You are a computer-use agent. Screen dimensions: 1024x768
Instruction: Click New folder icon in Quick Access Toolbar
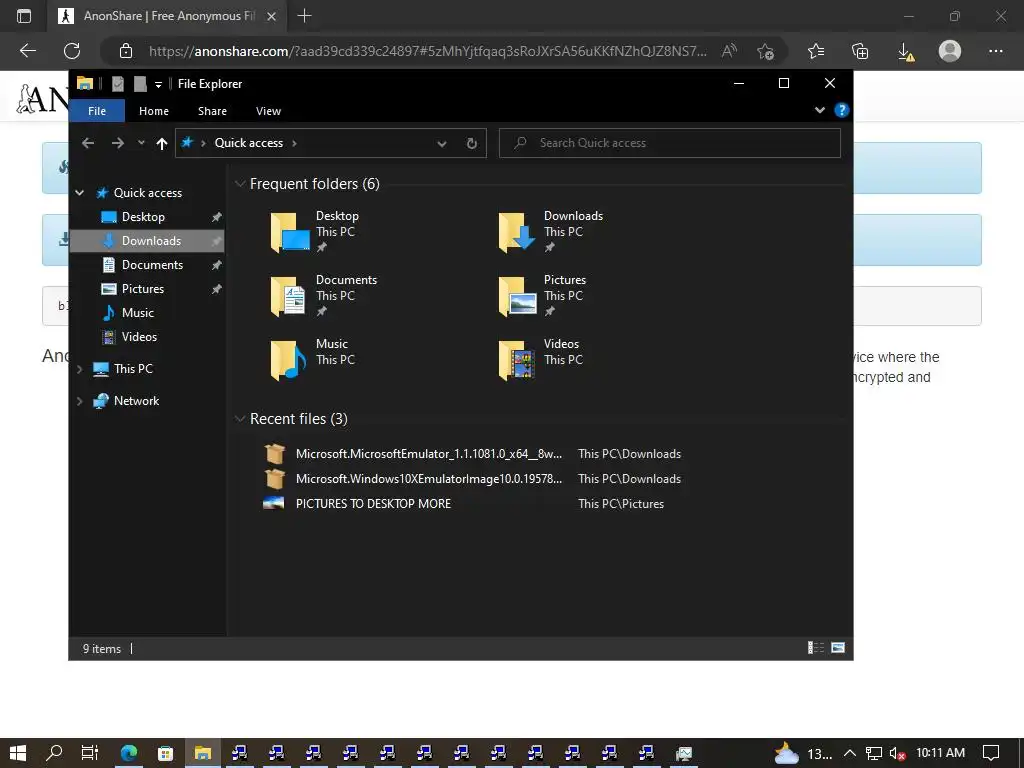(x=140, y=84)
